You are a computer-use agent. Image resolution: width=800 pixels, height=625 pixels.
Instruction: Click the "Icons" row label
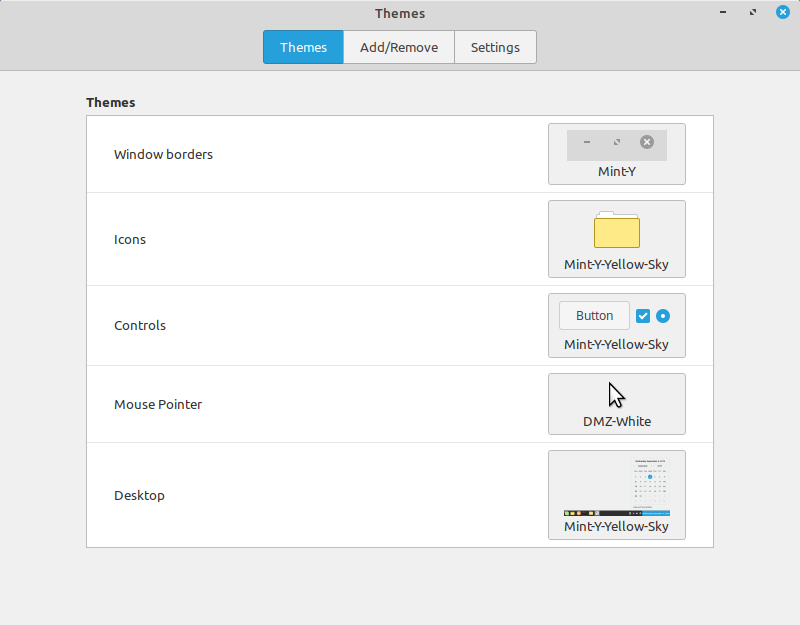coord(130,240)
